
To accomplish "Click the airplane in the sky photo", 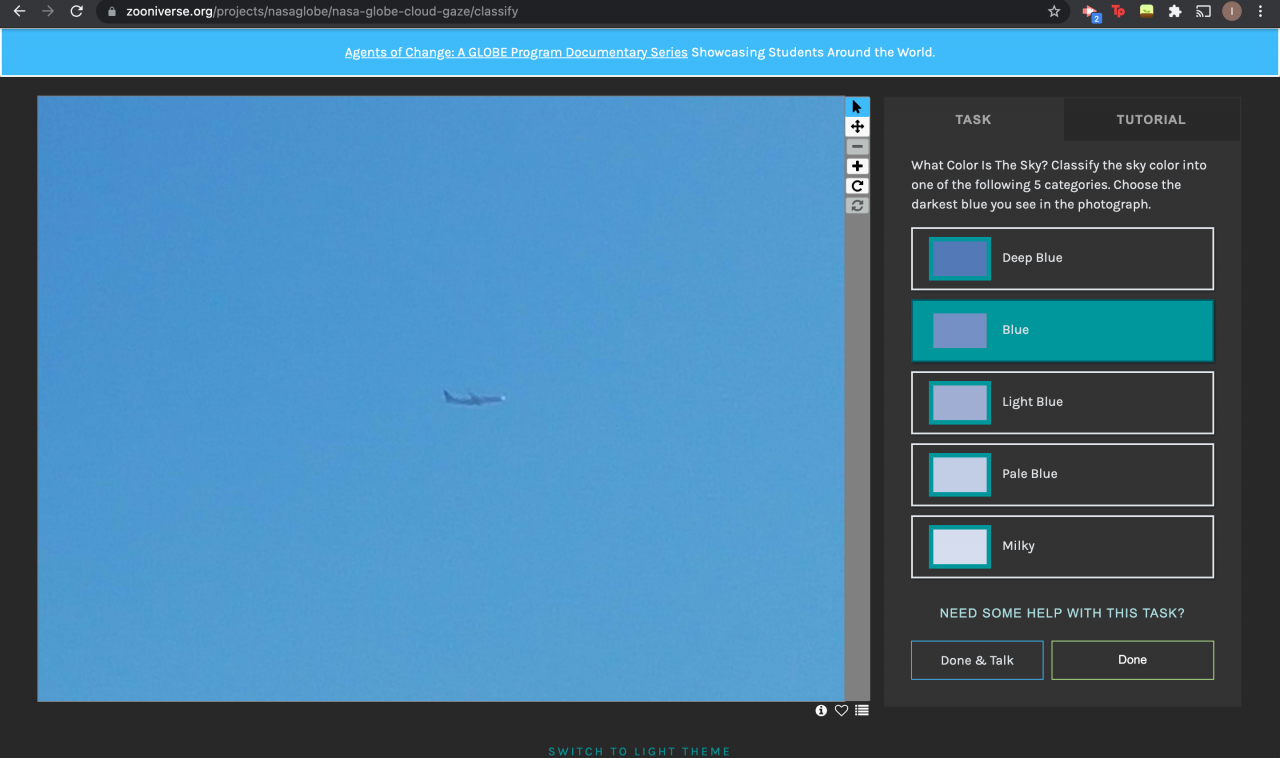I will 474,398.
